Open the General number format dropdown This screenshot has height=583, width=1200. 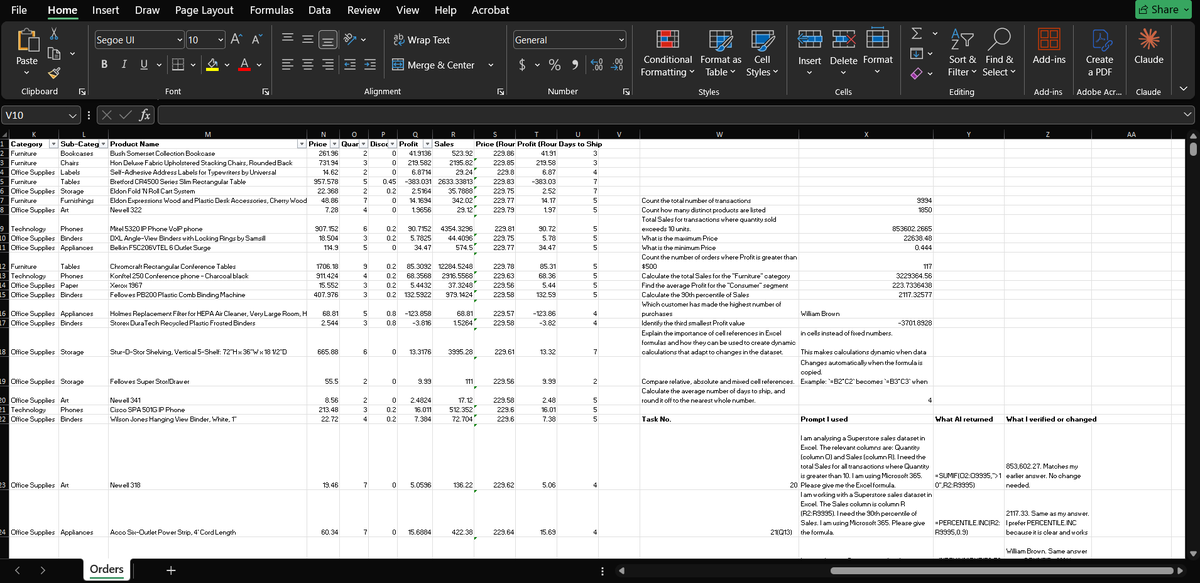[621, 40]
